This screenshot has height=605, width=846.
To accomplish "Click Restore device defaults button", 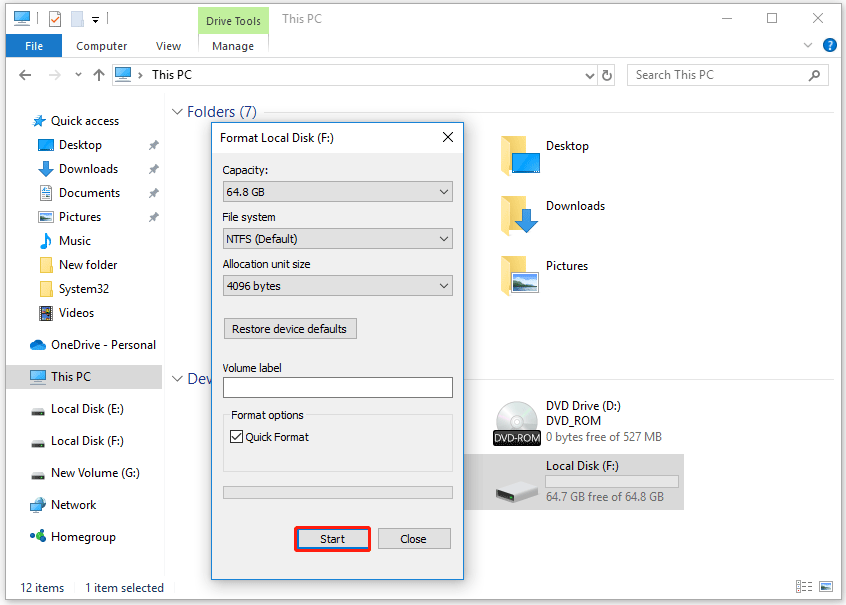I will pos(290,329).
